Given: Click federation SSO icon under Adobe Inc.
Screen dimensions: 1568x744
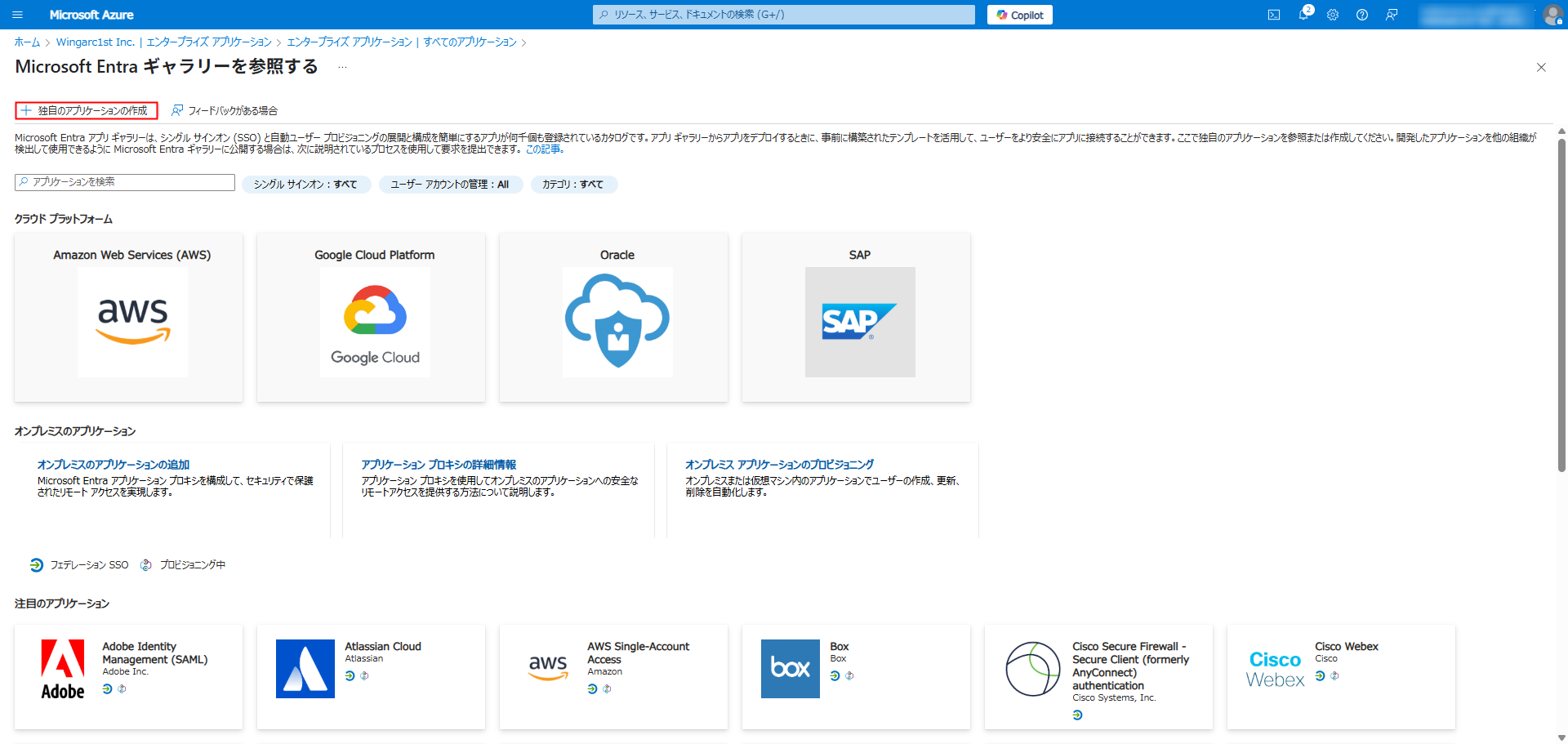Looking at the screenshot, I should click(x=107, y=689).
